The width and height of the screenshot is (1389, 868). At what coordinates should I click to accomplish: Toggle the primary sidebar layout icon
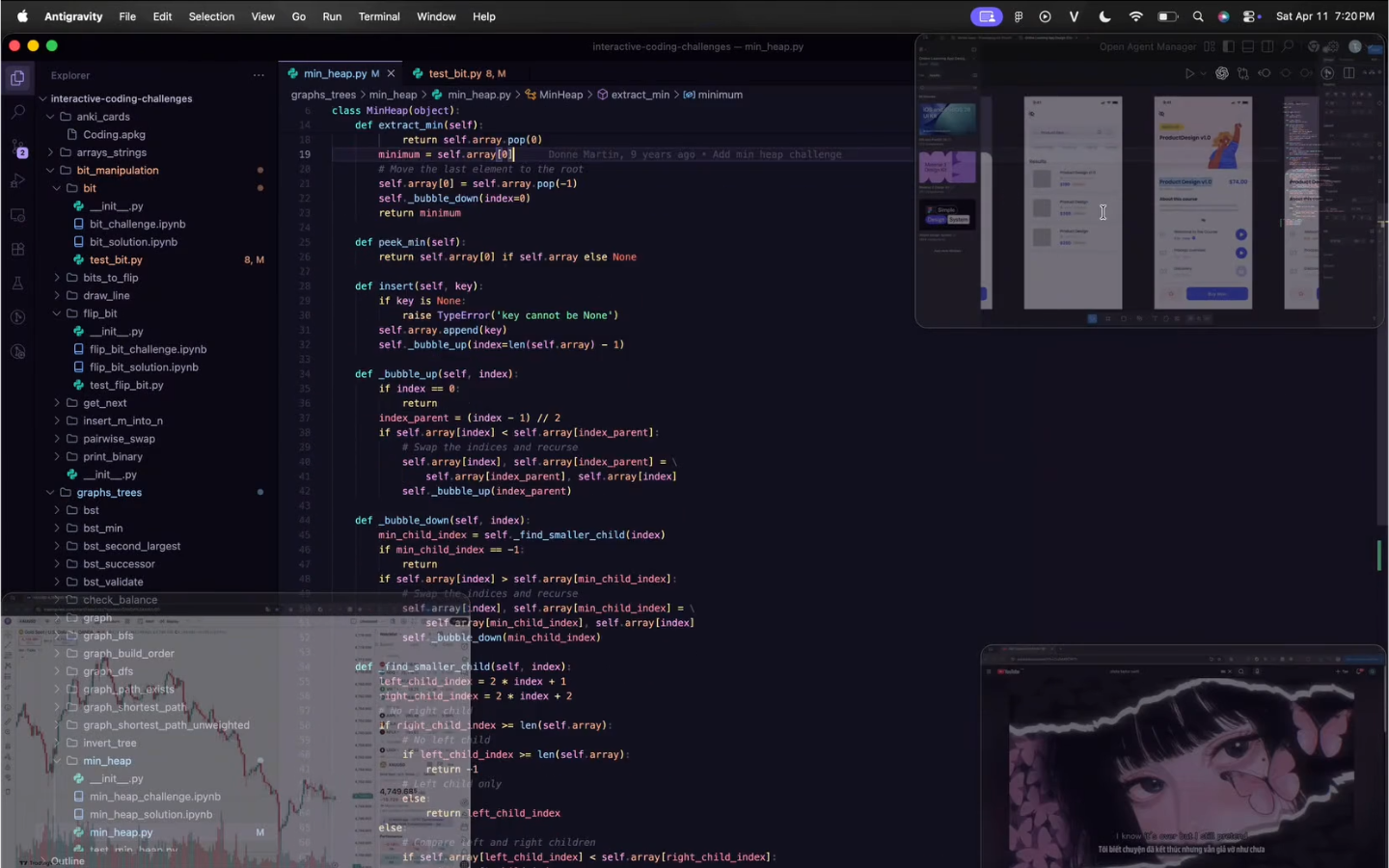pyautogui.click(x=1228, y=46)
